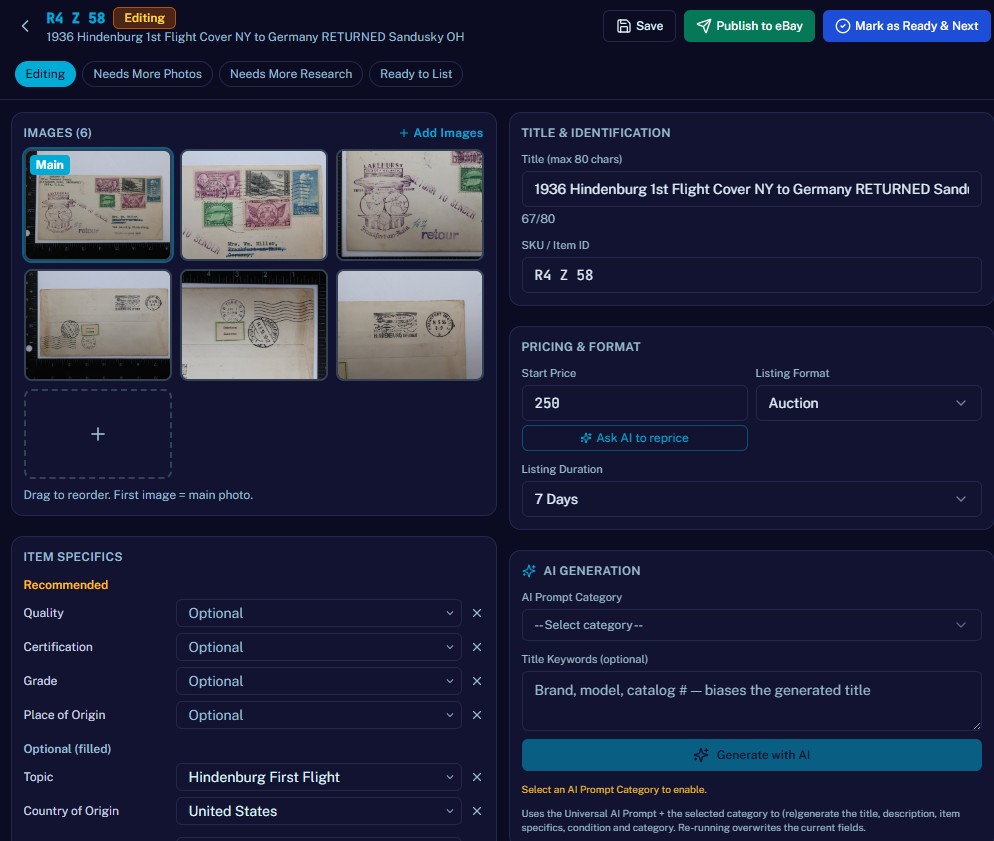Select the Editing status tab

45,74
